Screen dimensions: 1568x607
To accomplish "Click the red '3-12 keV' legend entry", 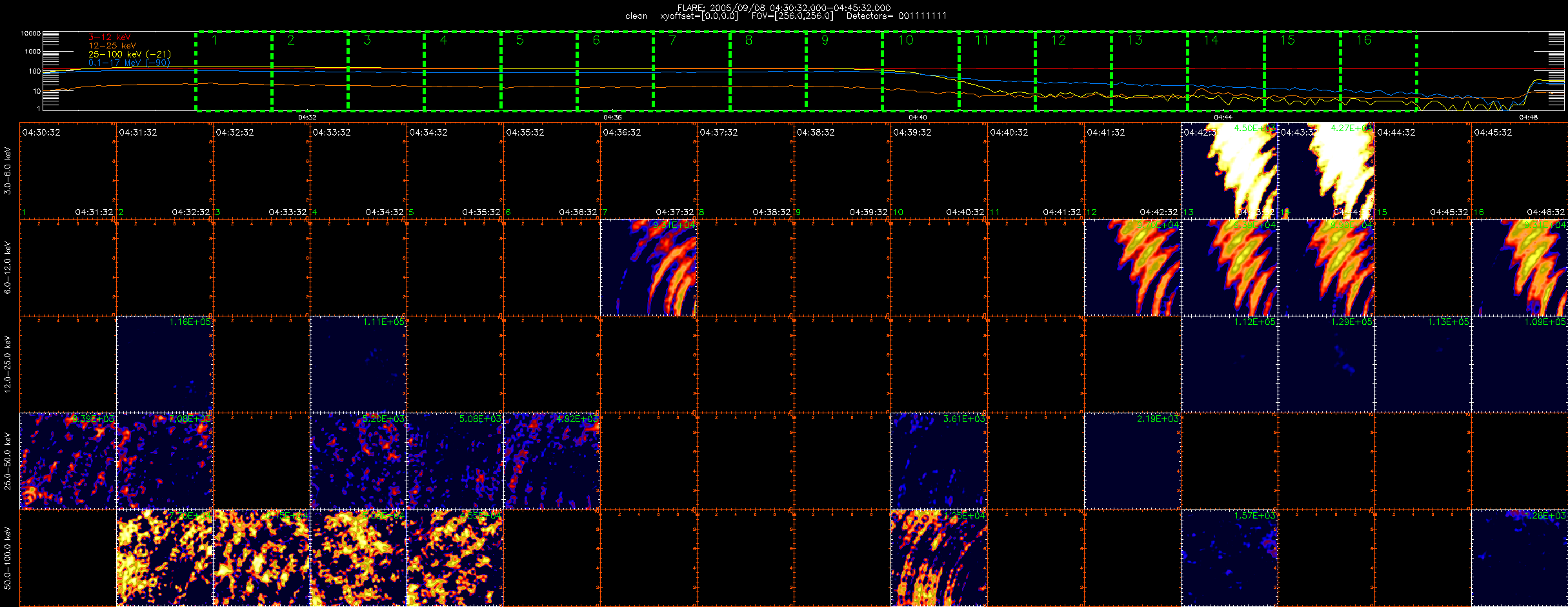I will pos(110,37).
